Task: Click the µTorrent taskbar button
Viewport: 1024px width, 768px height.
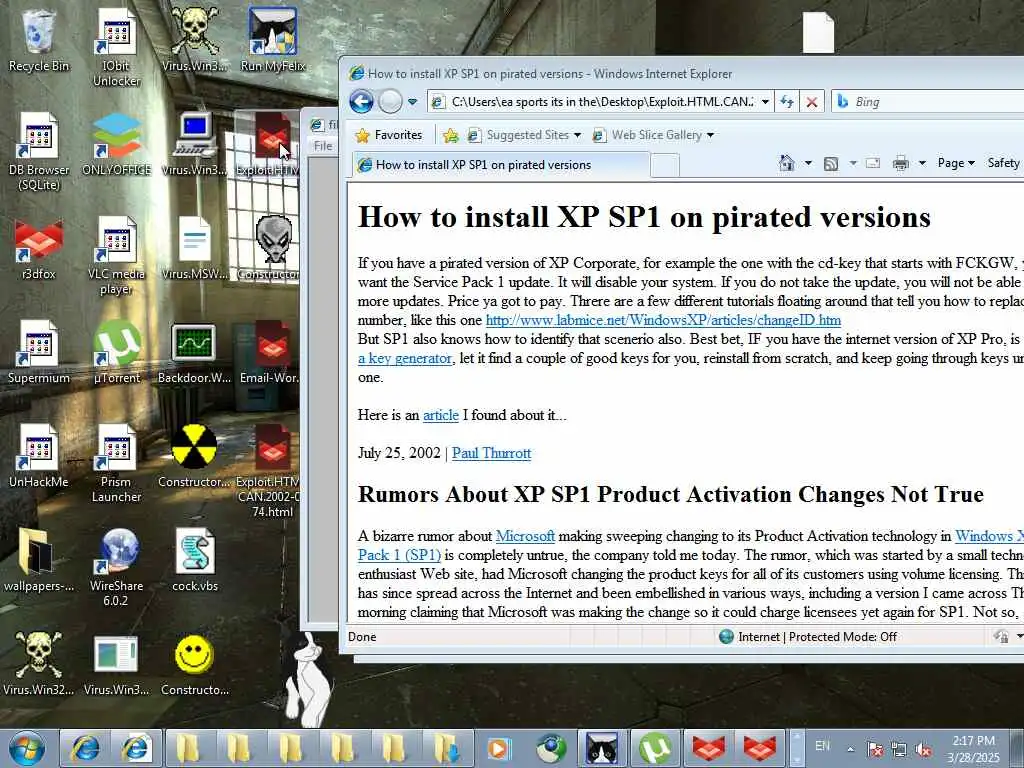Action: tap(656, 748)
